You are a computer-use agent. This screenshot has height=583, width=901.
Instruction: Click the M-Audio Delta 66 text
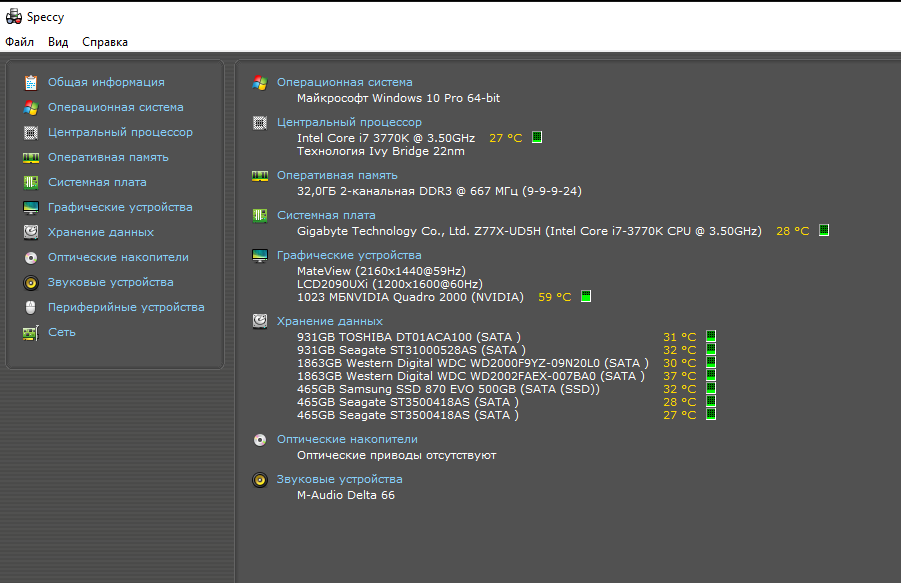coord(345,495)
